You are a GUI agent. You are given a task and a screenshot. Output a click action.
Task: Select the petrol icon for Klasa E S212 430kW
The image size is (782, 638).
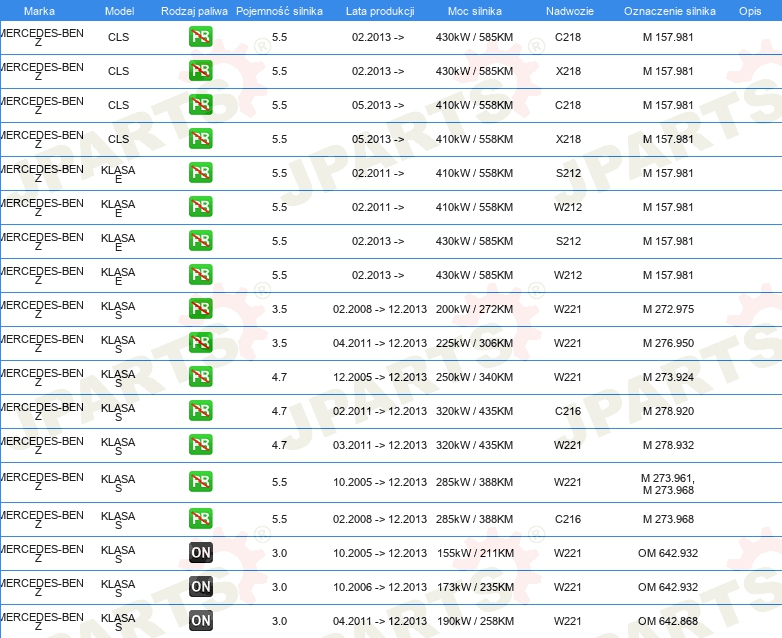tap(200, 240)
